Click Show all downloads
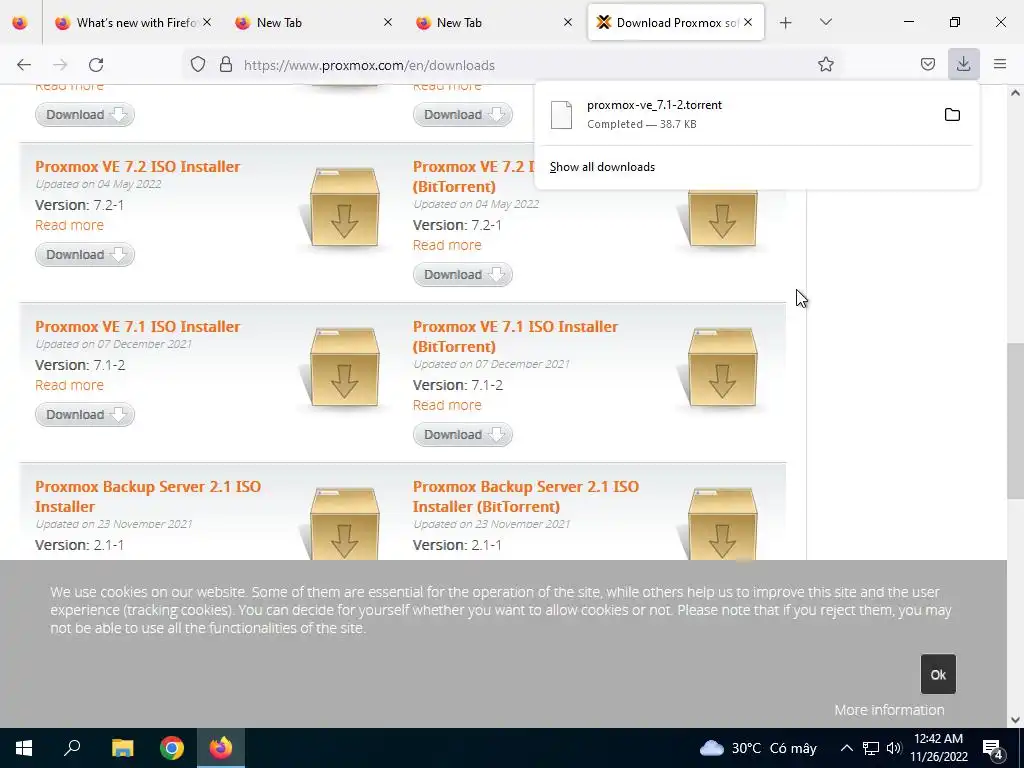 tap(602, 167)
